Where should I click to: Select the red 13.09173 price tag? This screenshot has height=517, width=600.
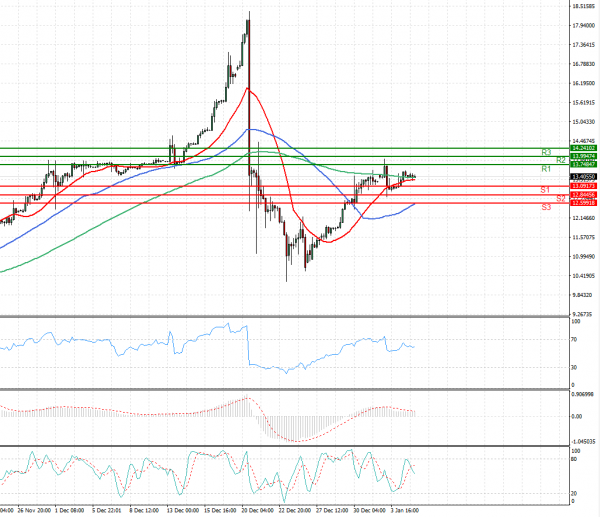tap(584, 186)
